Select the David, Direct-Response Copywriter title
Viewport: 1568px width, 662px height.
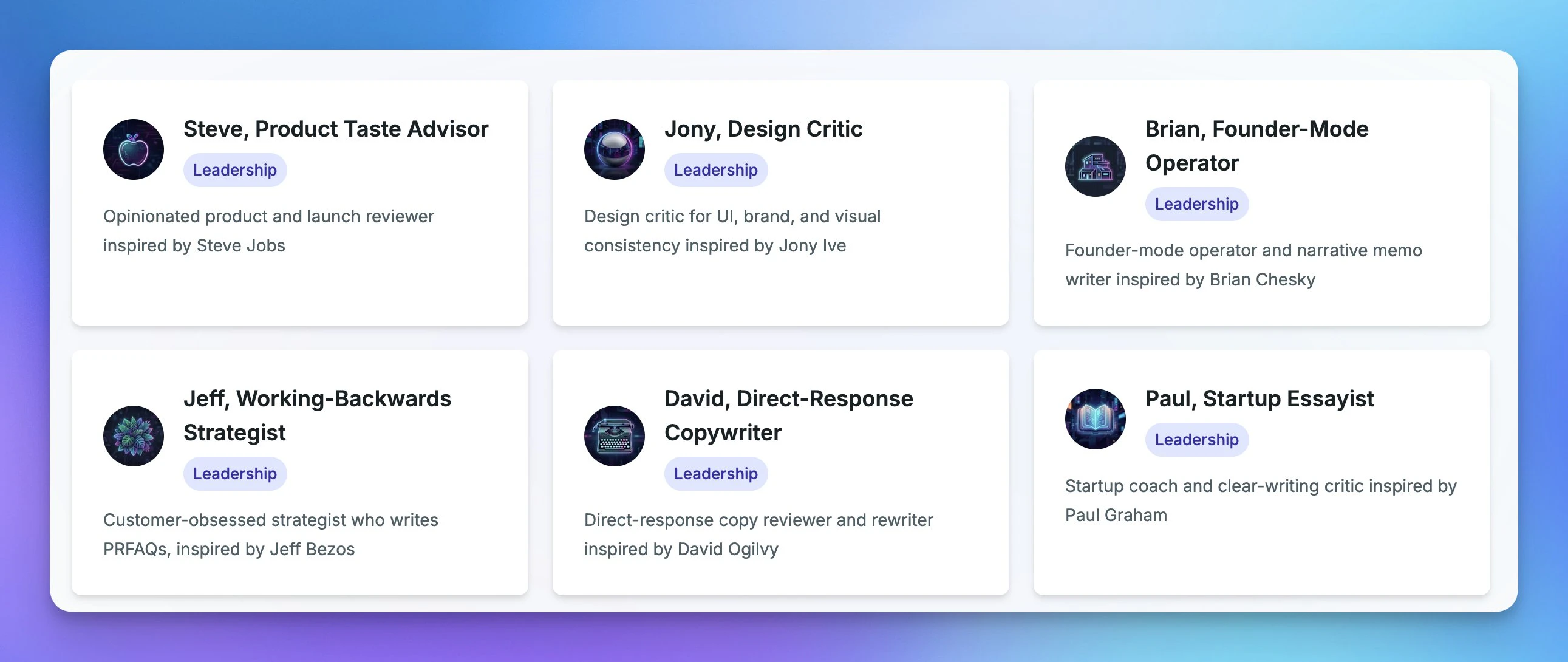point(788,415)
